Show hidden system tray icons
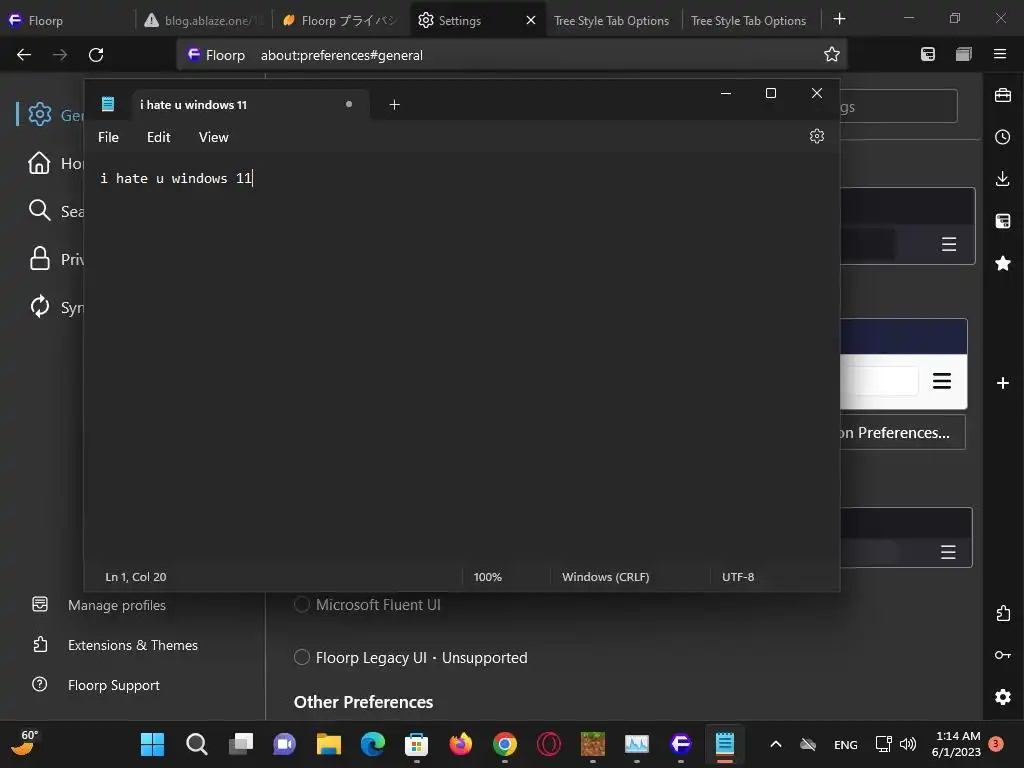The image size is (1024, 768). 776,744
